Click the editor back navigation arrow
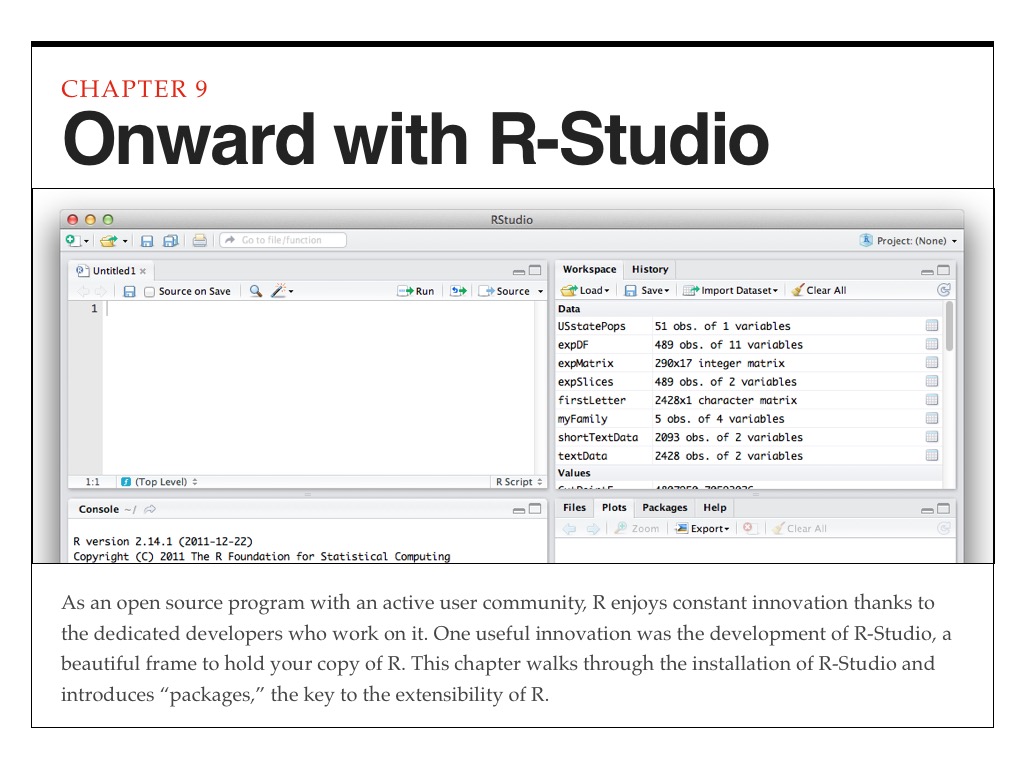 (83, 291)
